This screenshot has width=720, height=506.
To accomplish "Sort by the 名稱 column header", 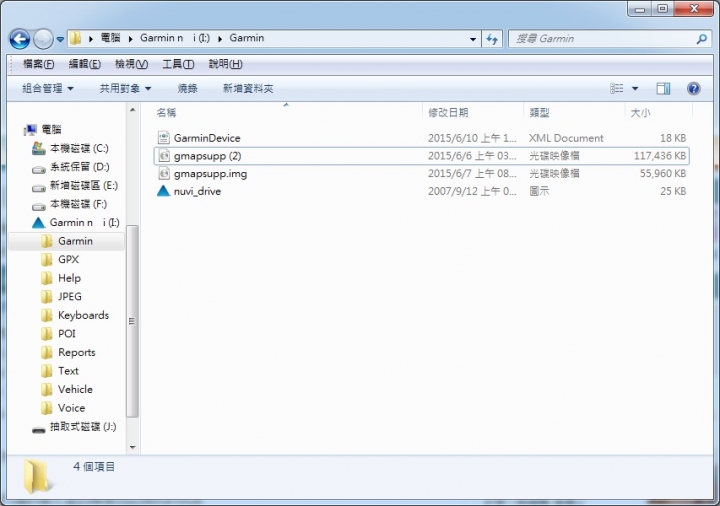I will (166, 112).
